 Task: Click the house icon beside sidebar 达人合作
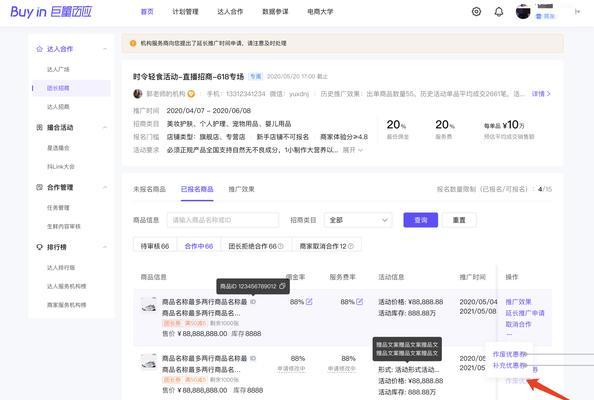pyautogui.click(x=39, y=49)
